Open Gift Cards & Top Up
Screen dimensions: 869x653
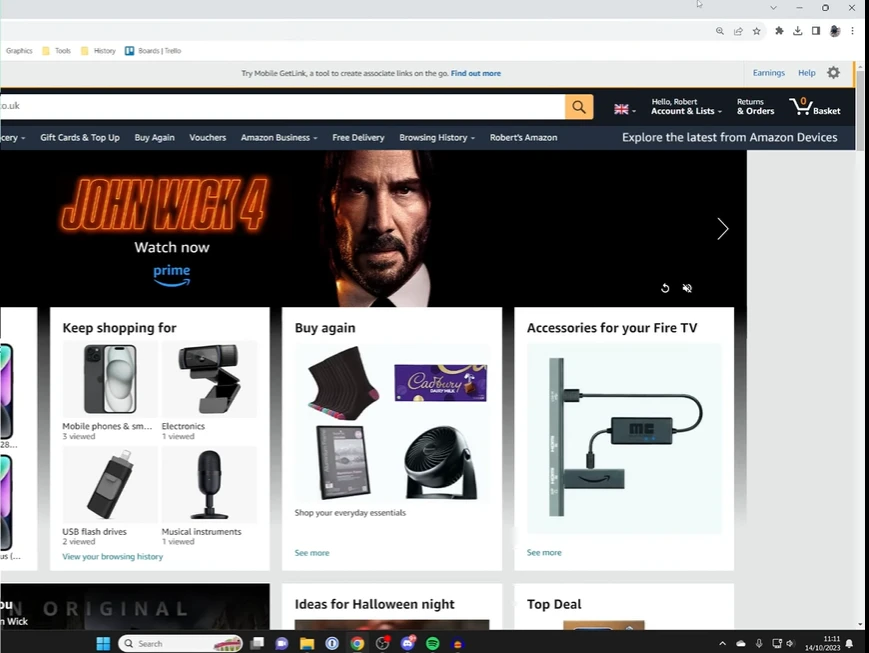(x=80, y=137)
